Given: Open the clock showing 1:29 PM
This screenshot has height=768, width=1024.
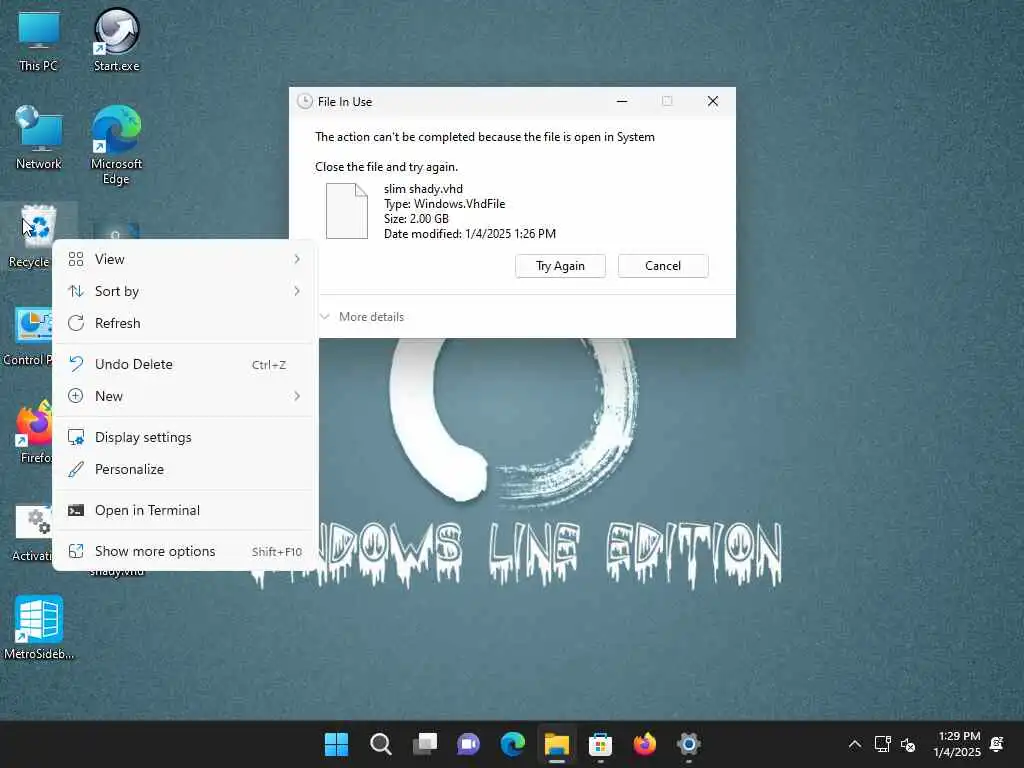Looking at the screenshot, I should (958, 744).
